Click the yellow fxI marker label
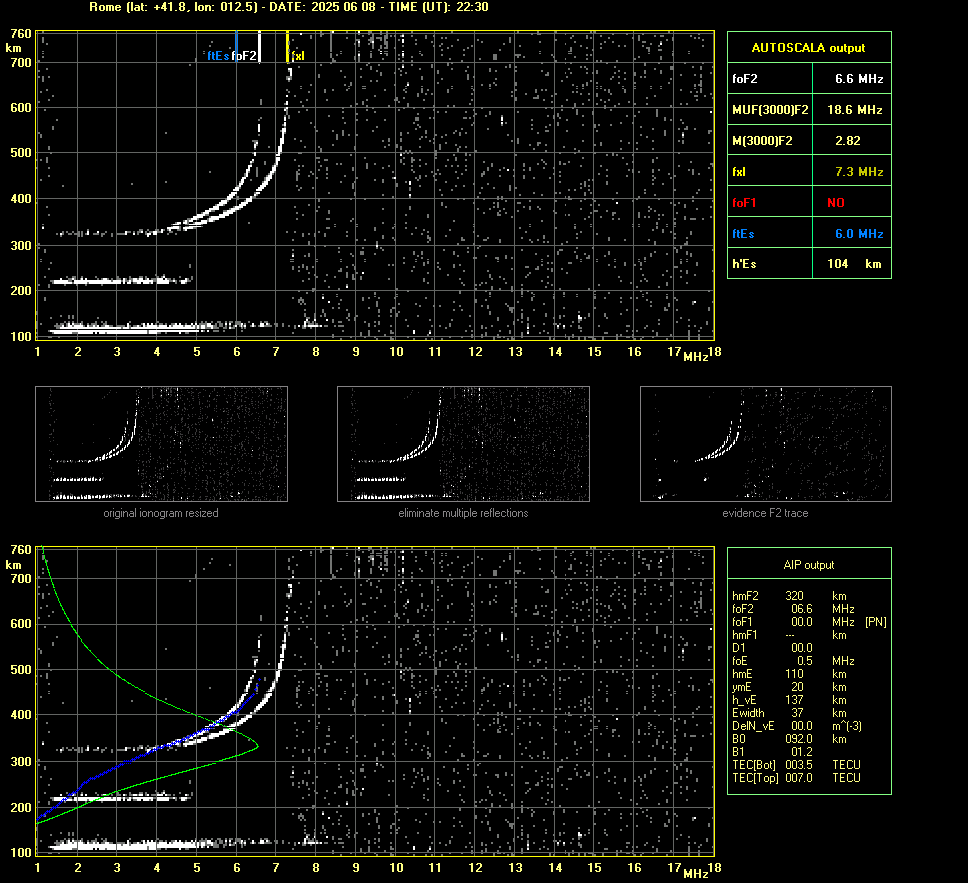The height and width of the screenshot is (883, 968). [x=298, y=56]
